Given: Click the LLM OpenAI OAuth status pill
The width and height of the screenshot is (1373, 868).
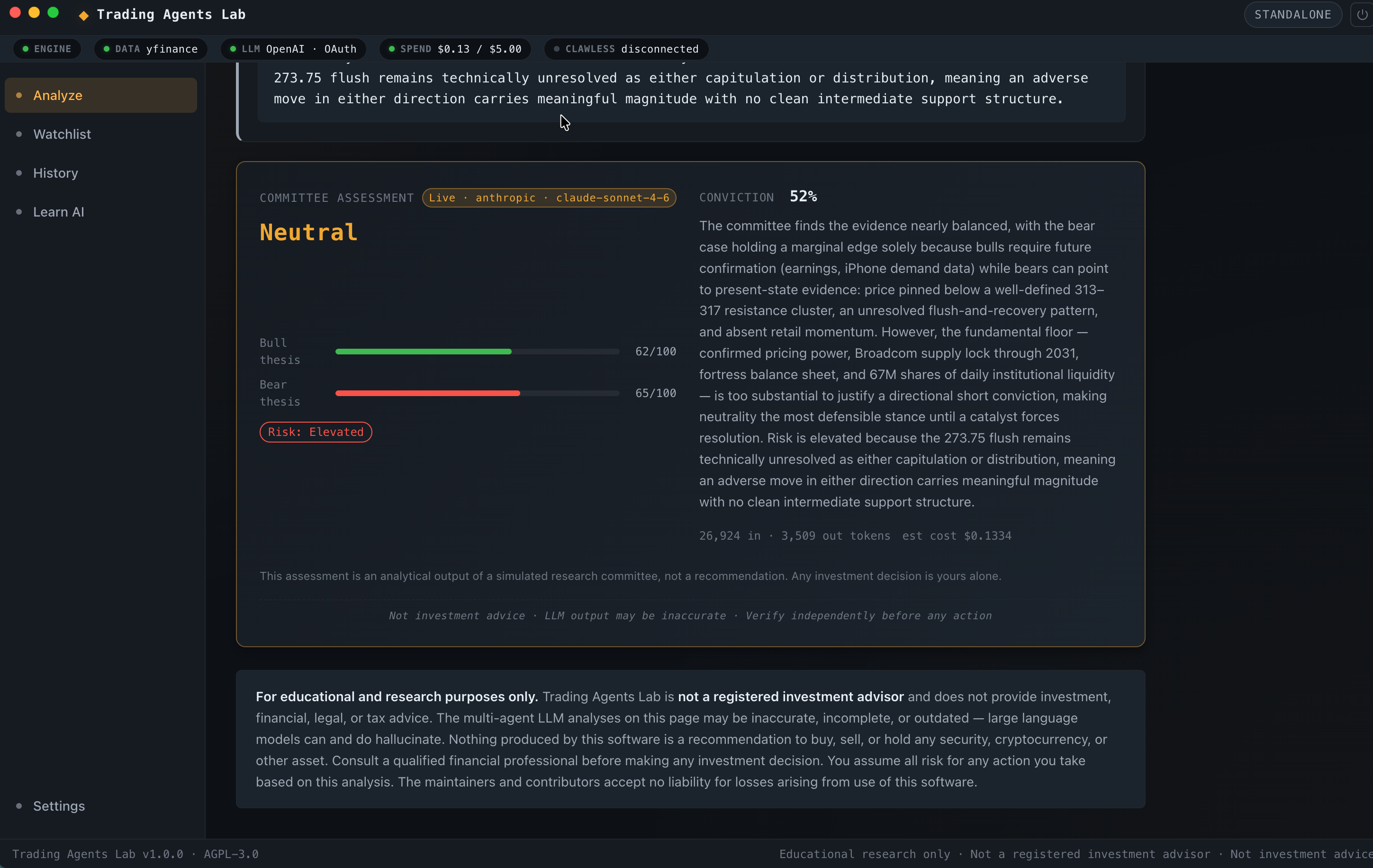Looking at the screenshot, I should pyautogui.click(x=293, y=49).
